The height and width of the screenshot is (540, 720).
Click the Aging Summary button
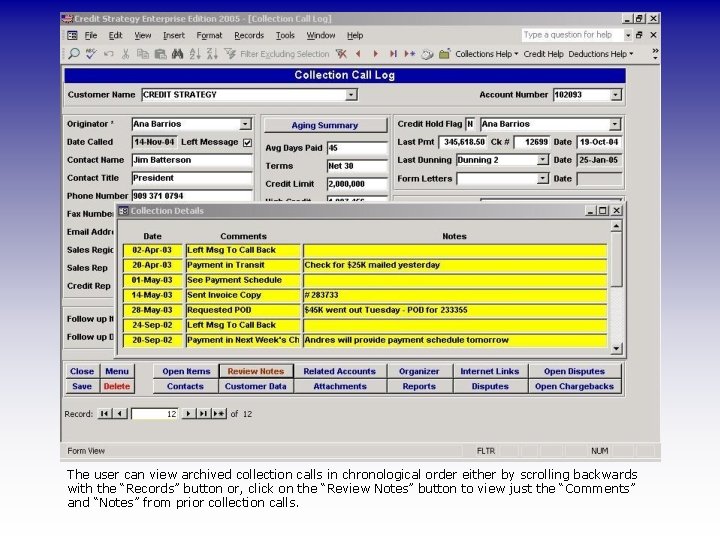(x=325, y=125)
